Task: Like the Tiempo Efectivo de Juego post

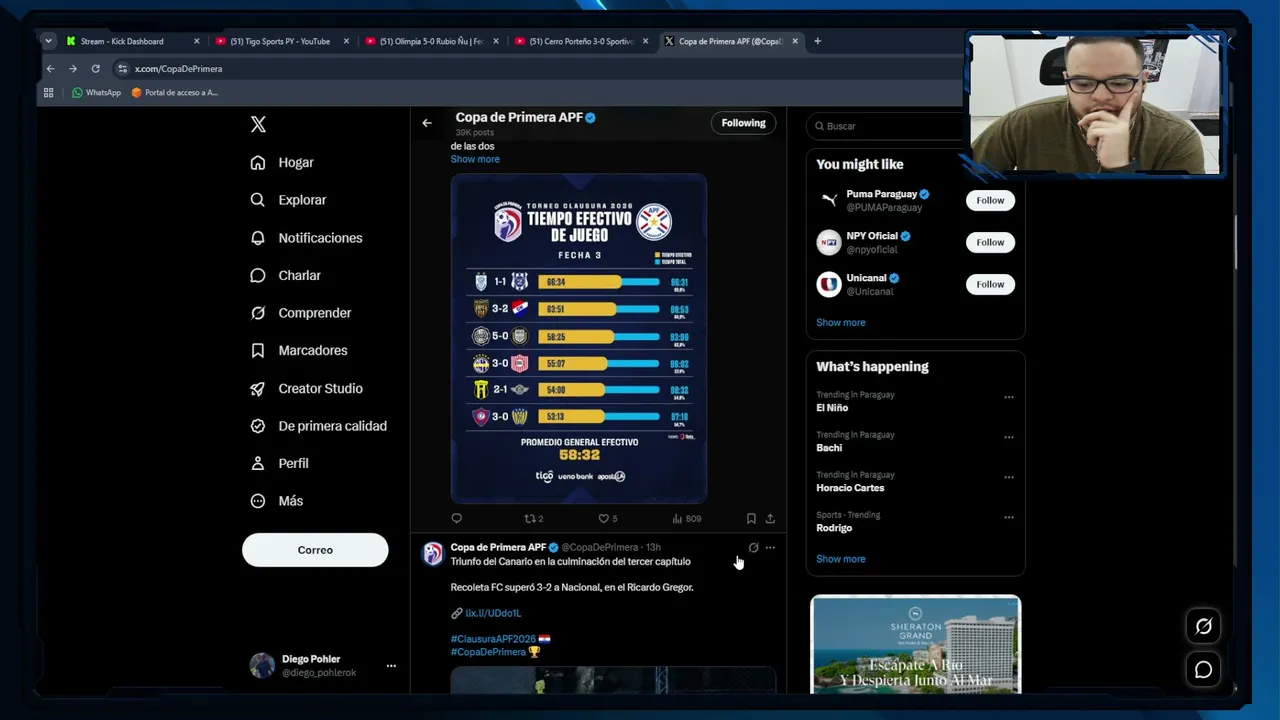Action: coord(607,518)
